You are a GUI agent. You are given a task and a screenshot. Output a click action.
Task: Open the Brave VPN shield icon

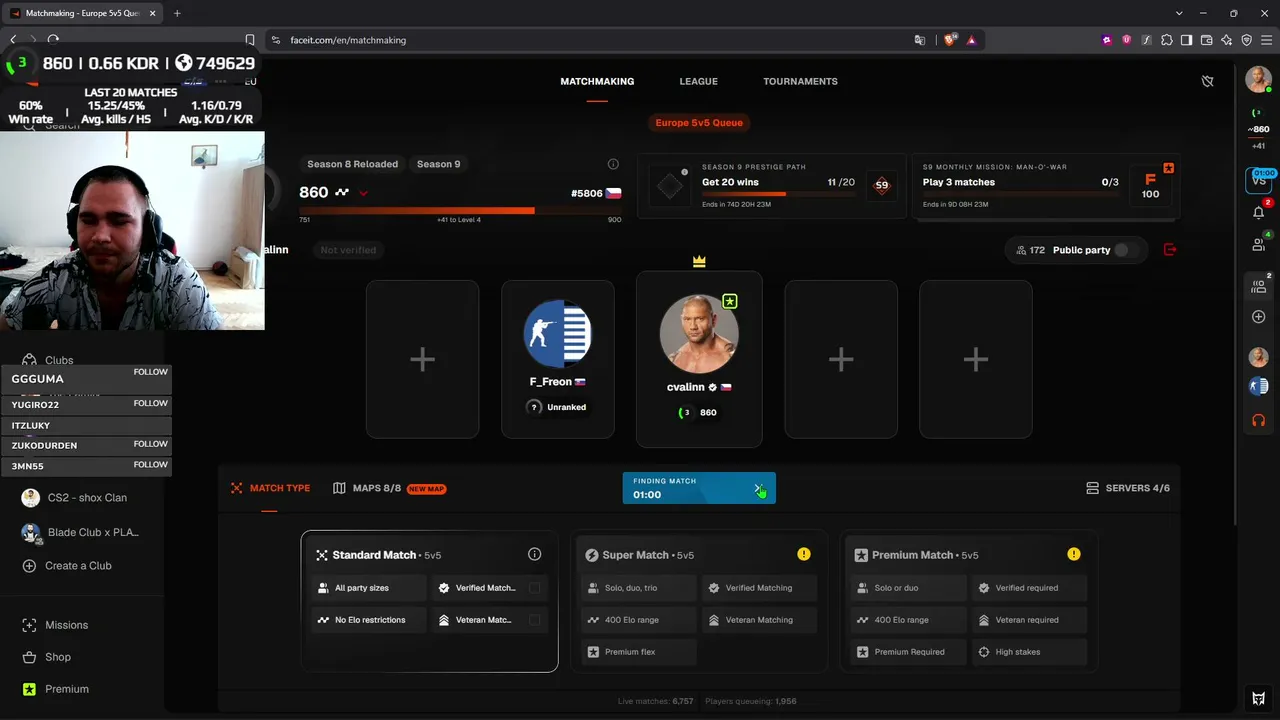1246,40
